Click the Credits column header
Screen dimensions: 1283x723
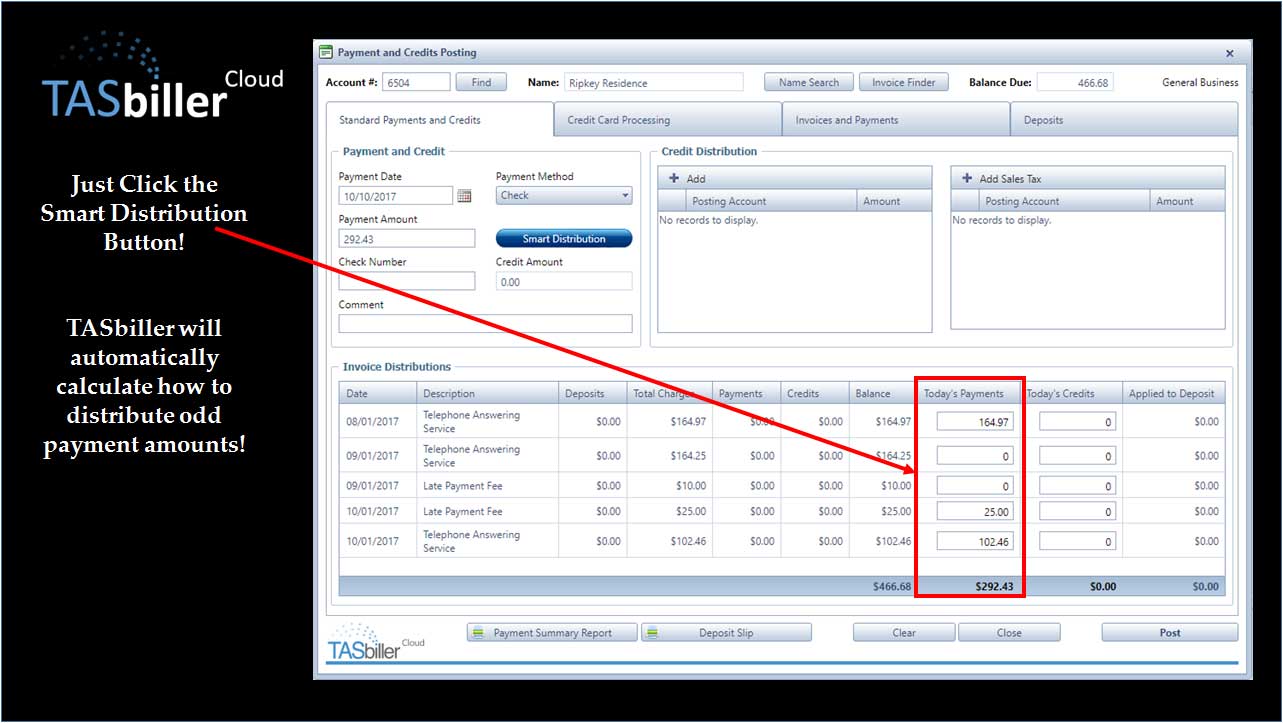(x=813, y=393)
